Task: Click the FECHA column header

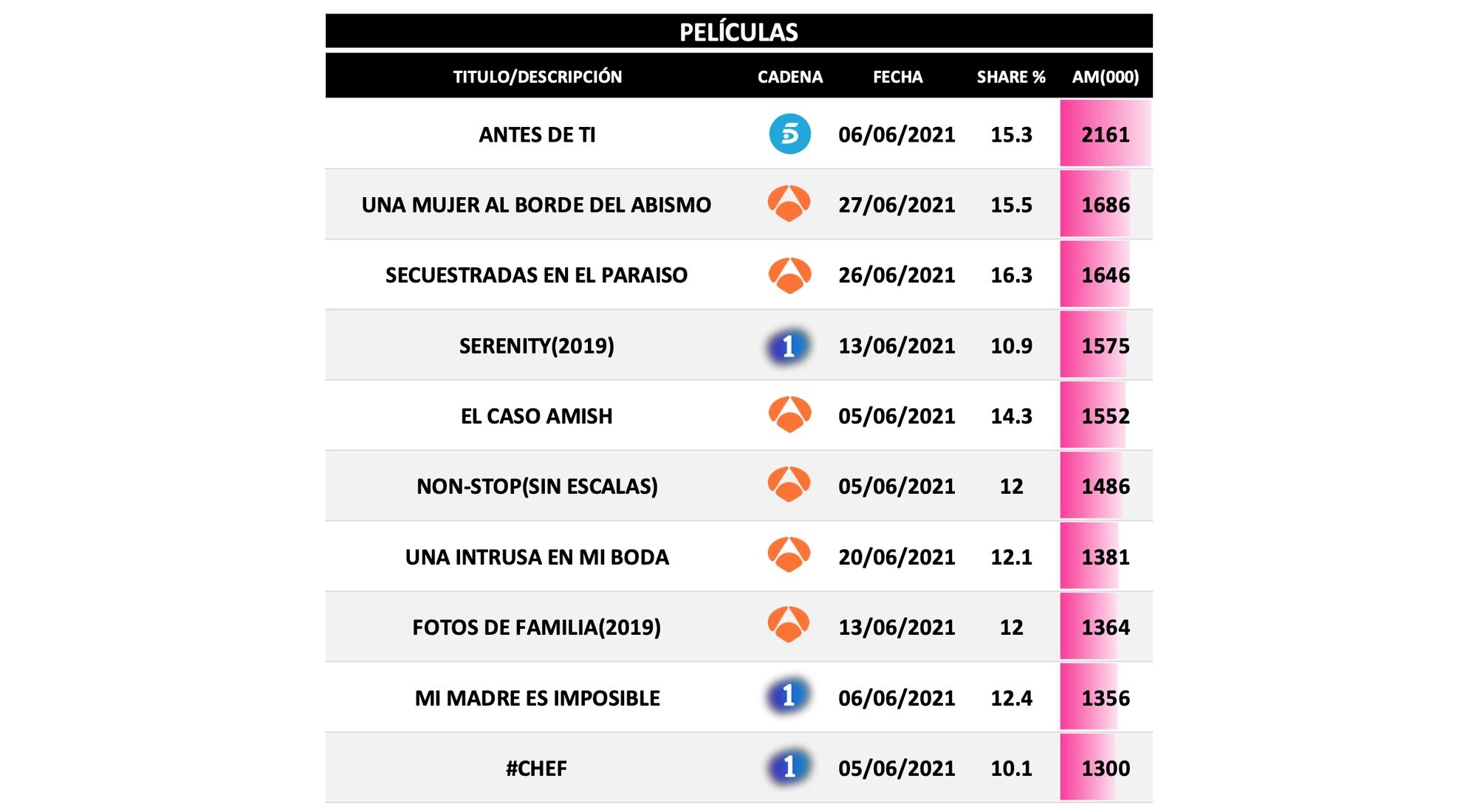Action: tap(897, 77)
